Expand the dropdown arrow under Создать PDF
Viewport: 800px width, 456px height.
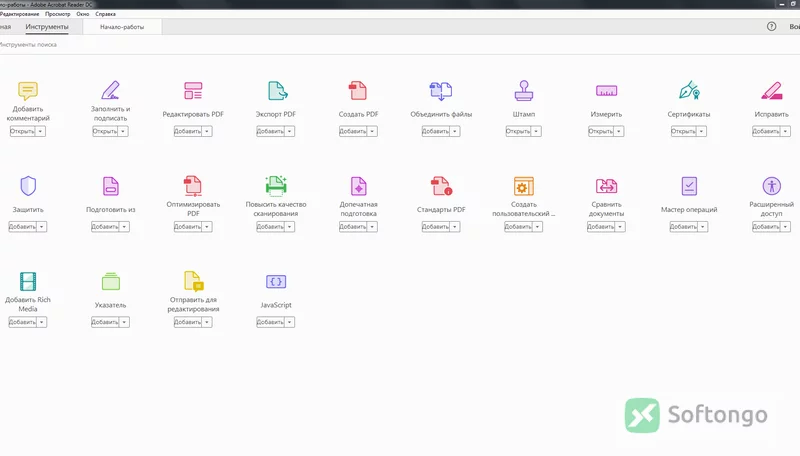[372, 132]
